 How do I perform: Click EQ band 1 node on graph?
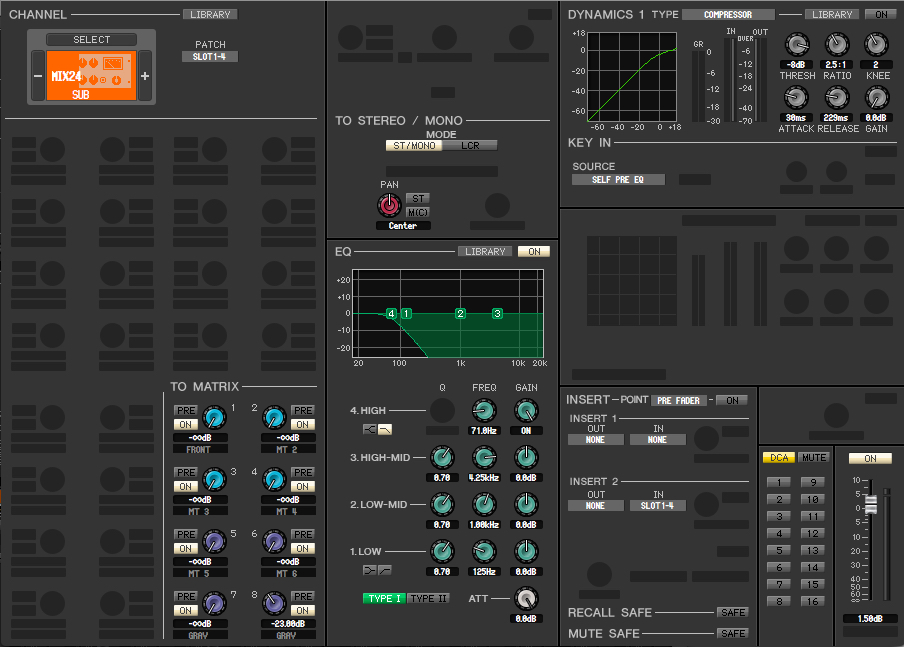(x=406, y=314)
